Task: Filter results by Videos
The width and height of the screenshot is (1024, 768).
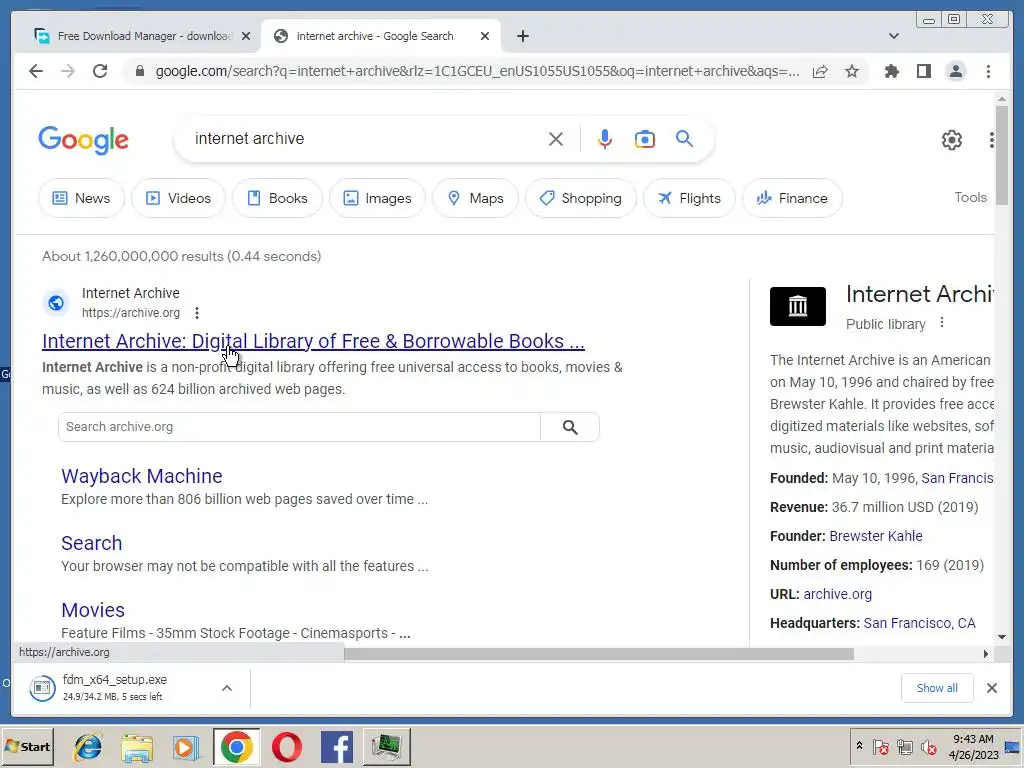Action: [x=178, y=198]
